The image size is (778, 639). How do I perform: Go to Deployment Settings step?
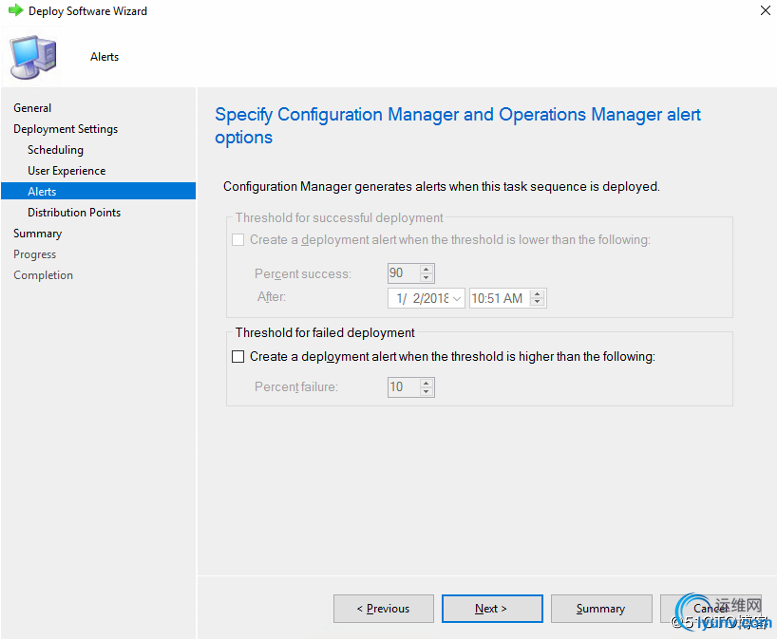click(65, 129)
